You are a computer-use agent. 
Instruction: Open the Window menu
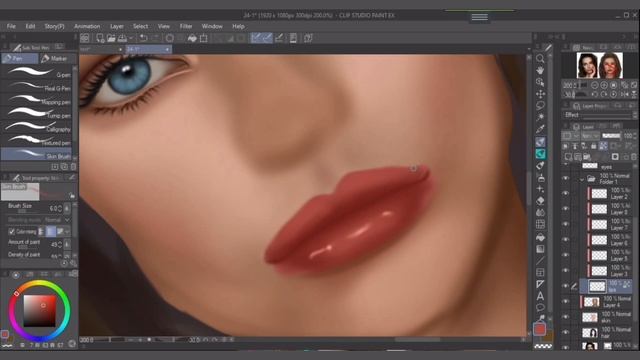tap(212, 26)
